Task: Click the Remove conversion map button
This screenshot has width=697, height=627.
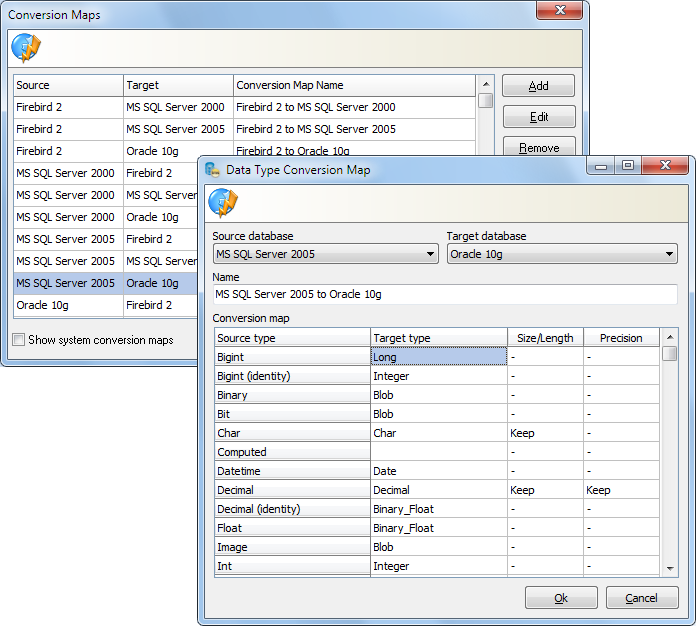Action: point(538,147)
